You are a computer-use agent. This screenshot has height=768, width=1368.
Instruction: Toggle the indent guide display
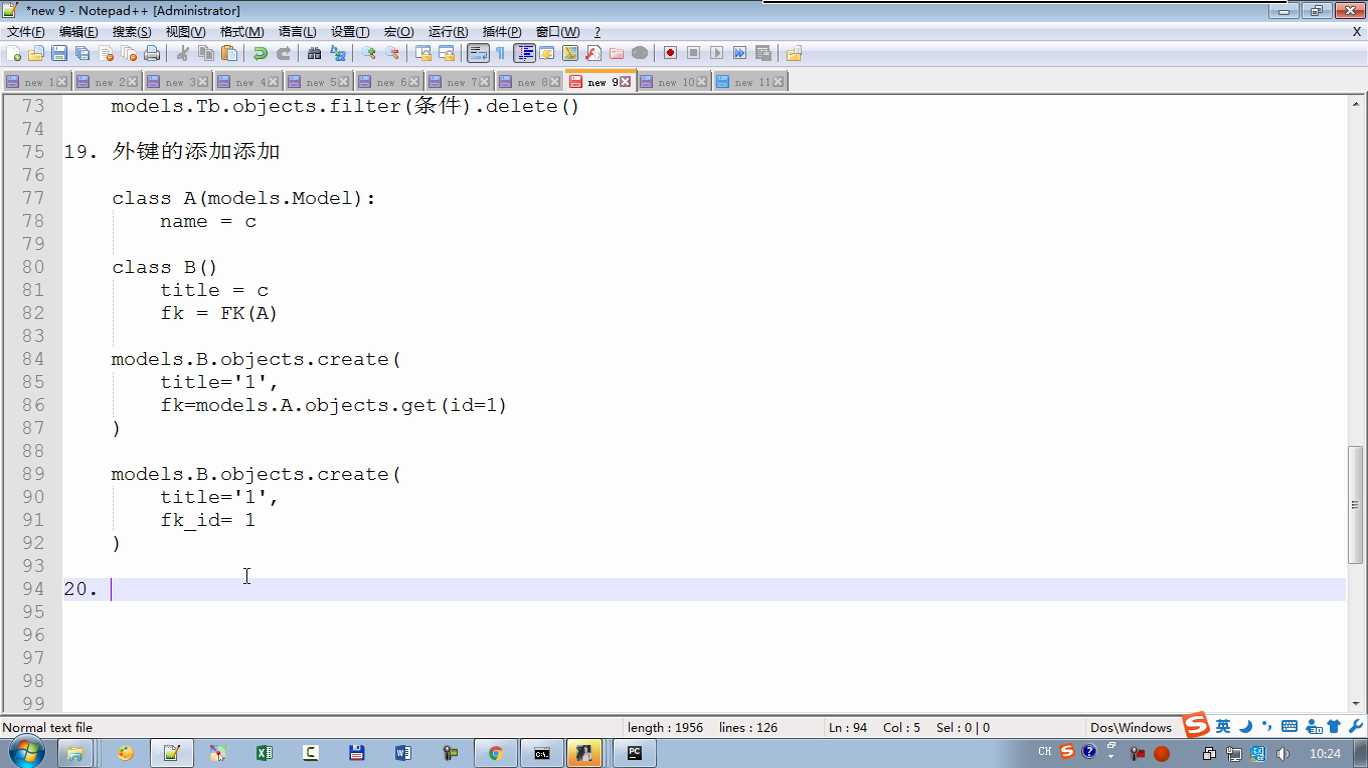(x=524, y=53)
